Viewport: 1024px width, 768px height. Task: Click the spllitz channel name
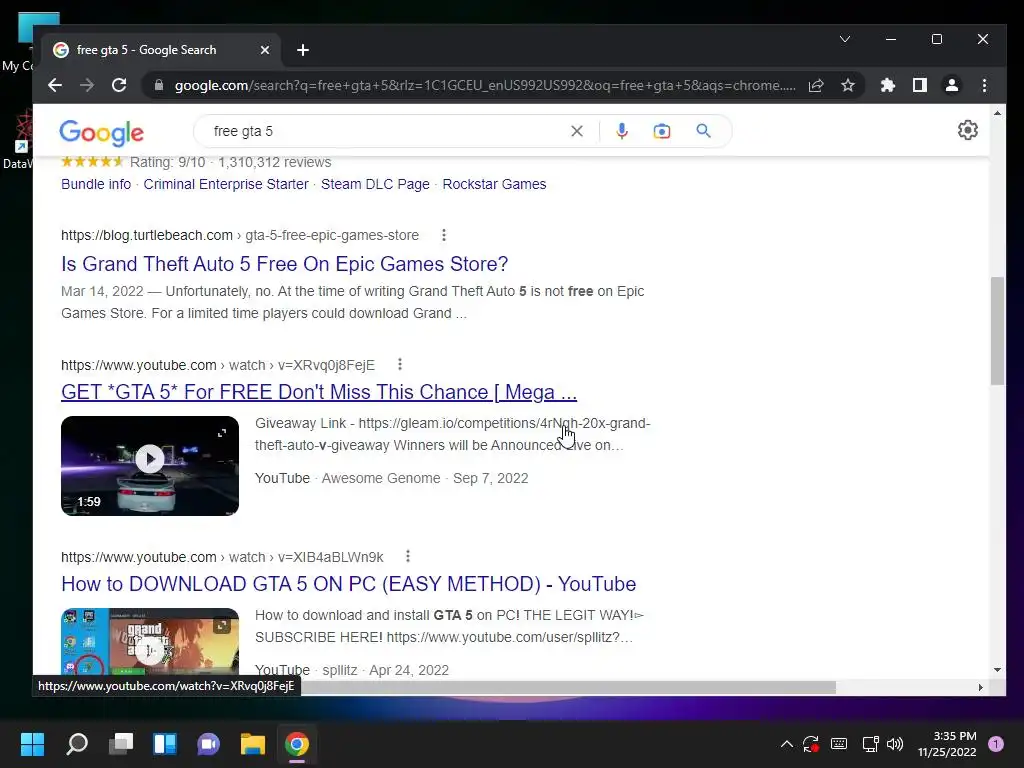coord(340,670)
